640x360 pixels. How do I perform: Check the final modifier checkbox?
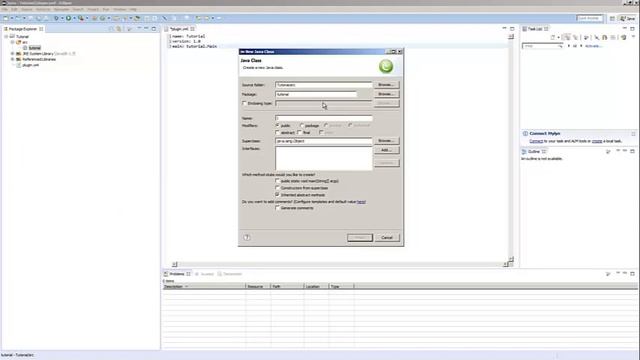[x=300, y=132]
